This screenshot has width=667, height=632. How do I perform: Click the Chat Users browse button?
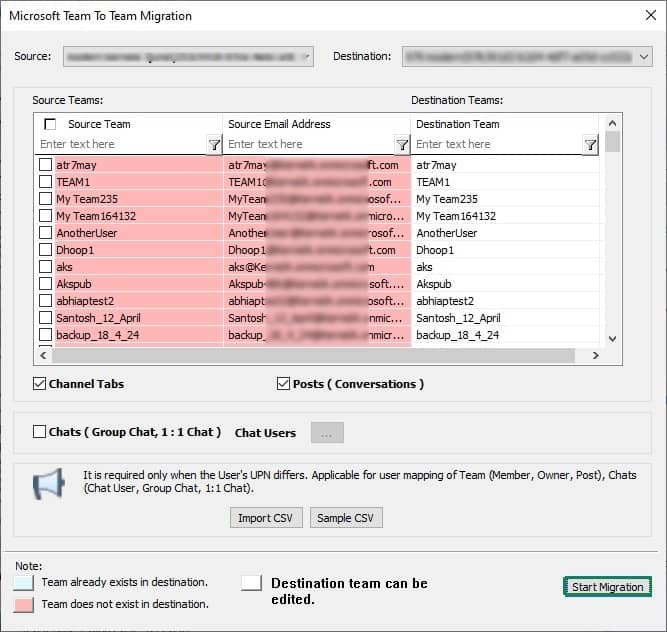(x=327, y=433)
